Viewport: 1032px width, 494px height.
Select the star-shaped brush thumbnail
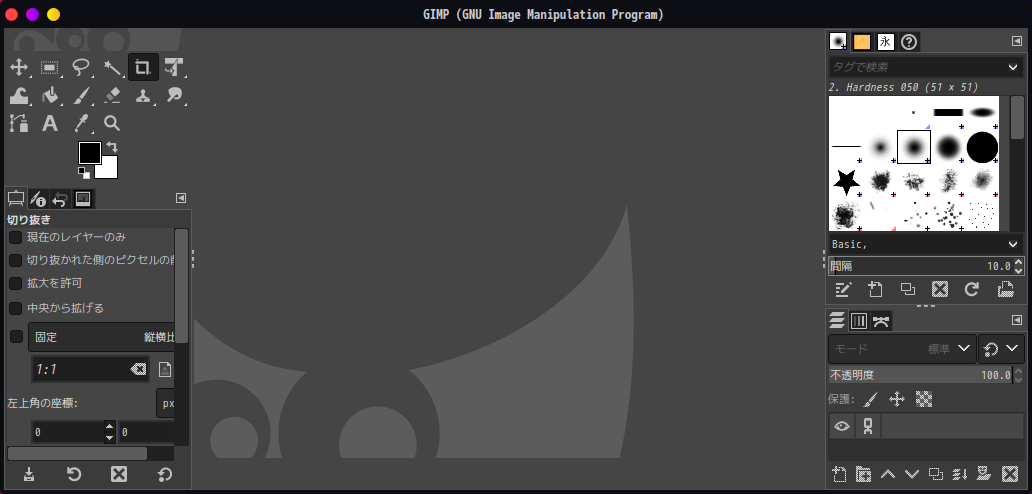846,182
